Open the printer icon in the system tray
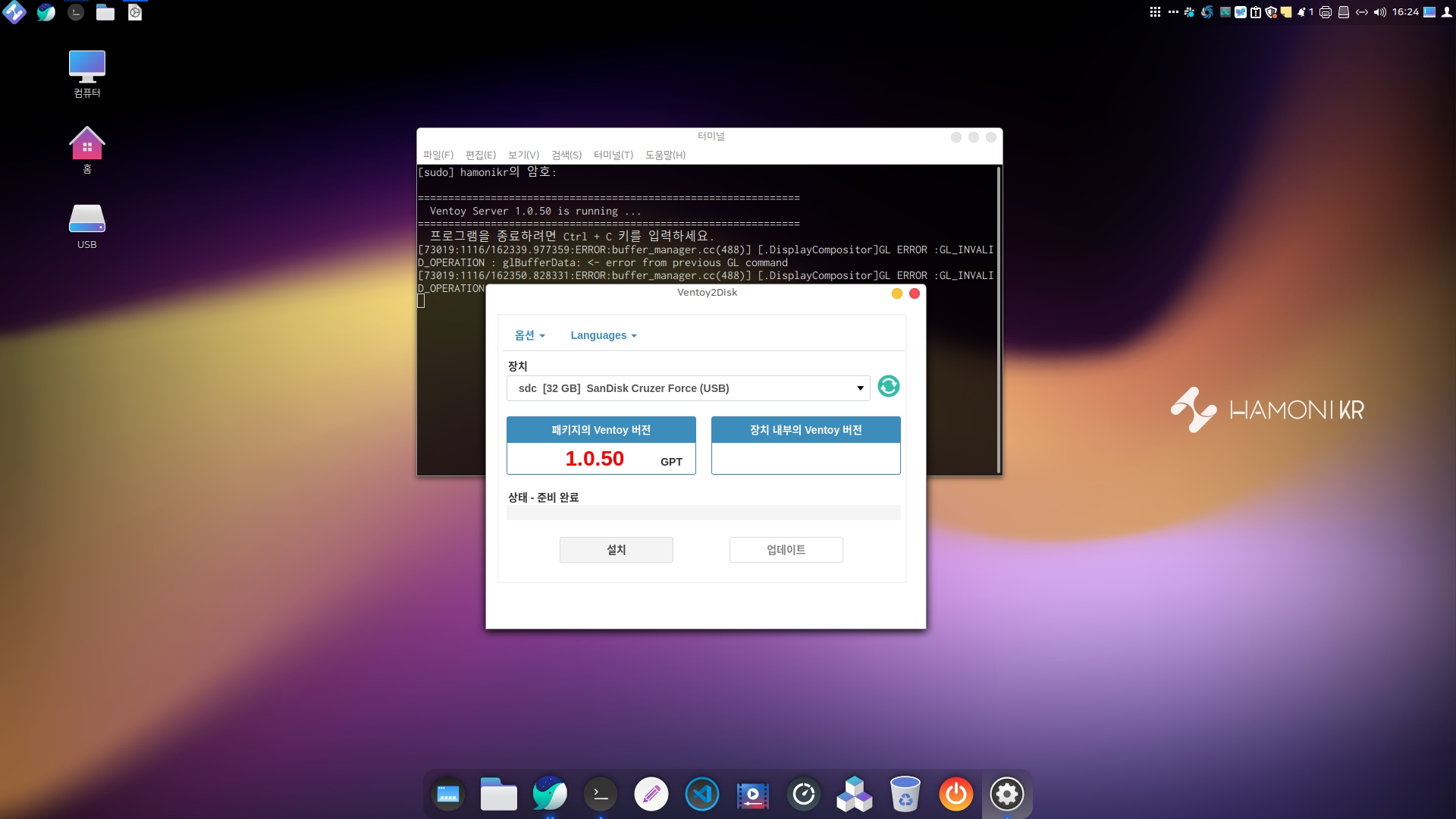Viewport: 1456px width, 819px height. coord(1325,12)
